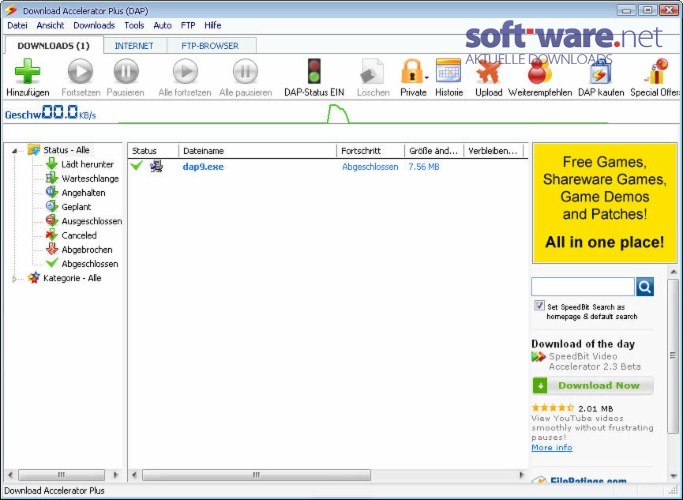Select the Canceled filter
This screenshot has height=500, width=683.
pos(79,235)
